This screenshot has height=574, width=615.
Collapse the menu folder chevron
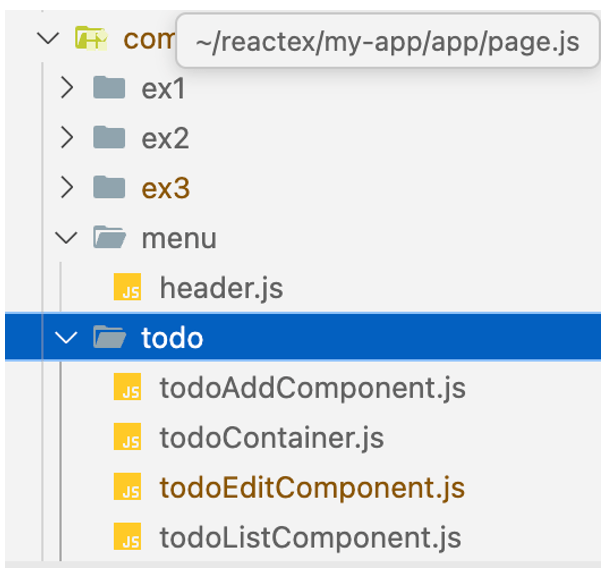(67, 238)
